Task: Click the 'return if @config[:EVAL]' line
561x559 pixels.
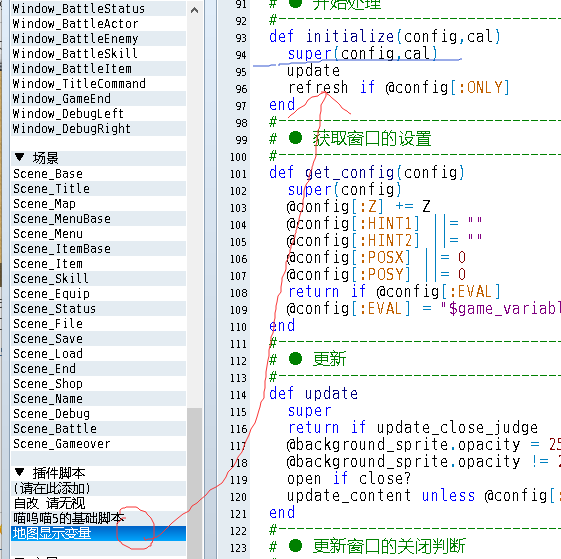Action: [x=394, y=292]
